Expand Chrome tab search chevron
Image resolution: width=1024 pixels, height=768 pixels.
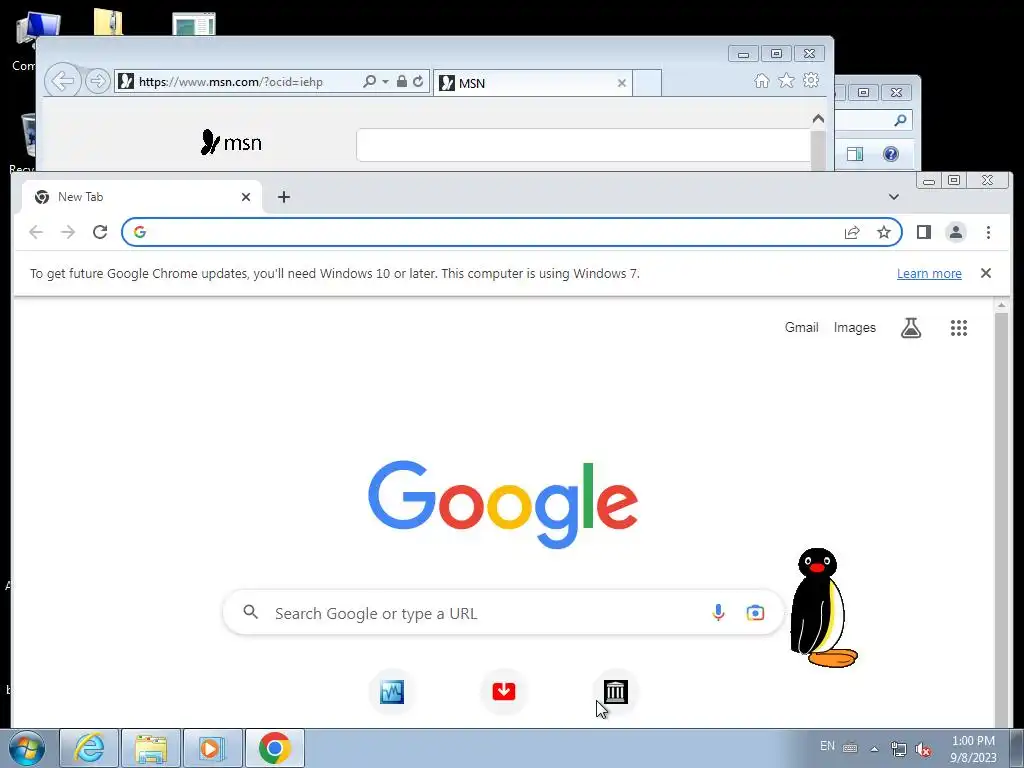coord(893,197)
